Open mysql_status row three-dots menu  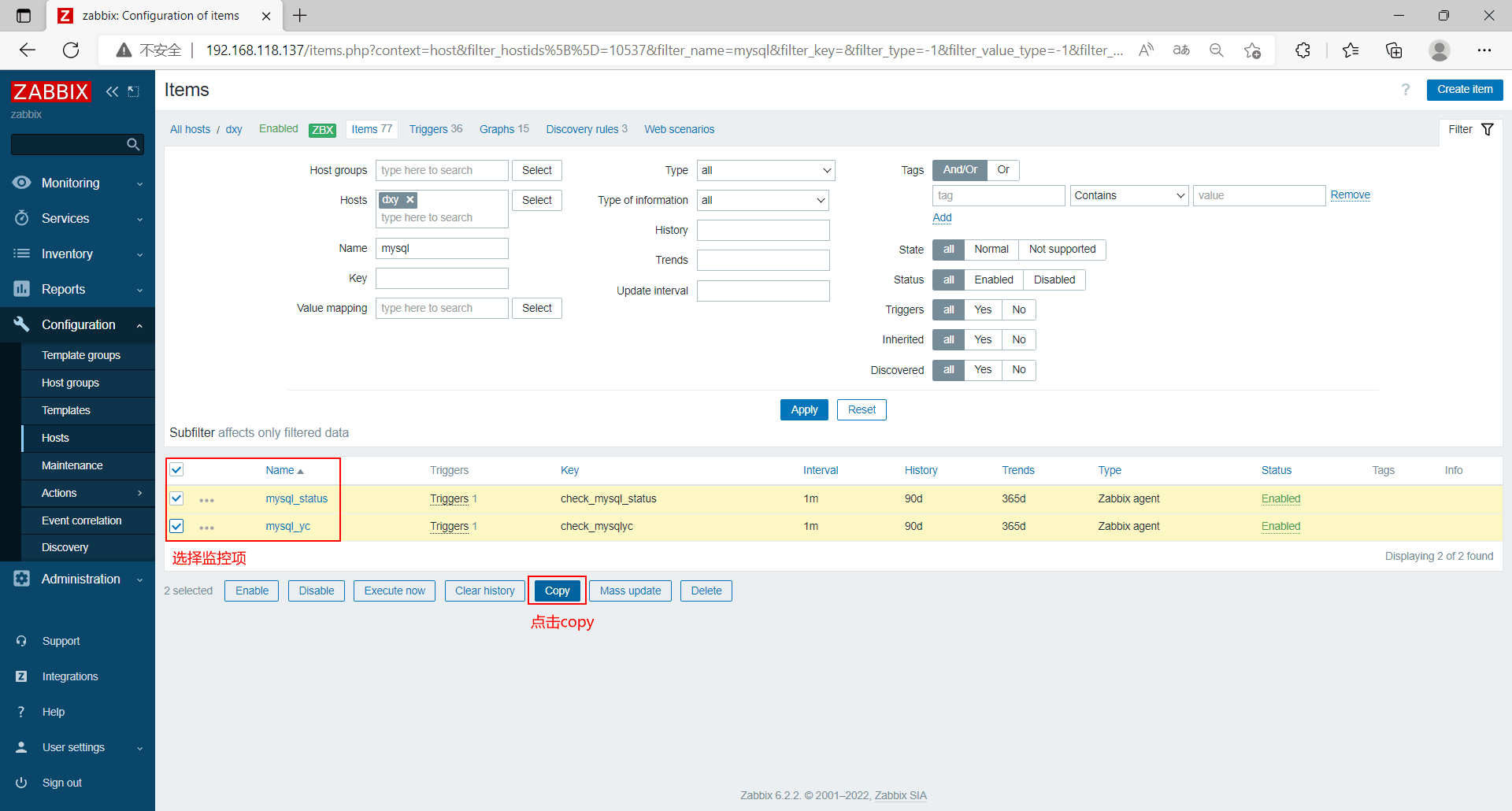(x=207, y=500)
